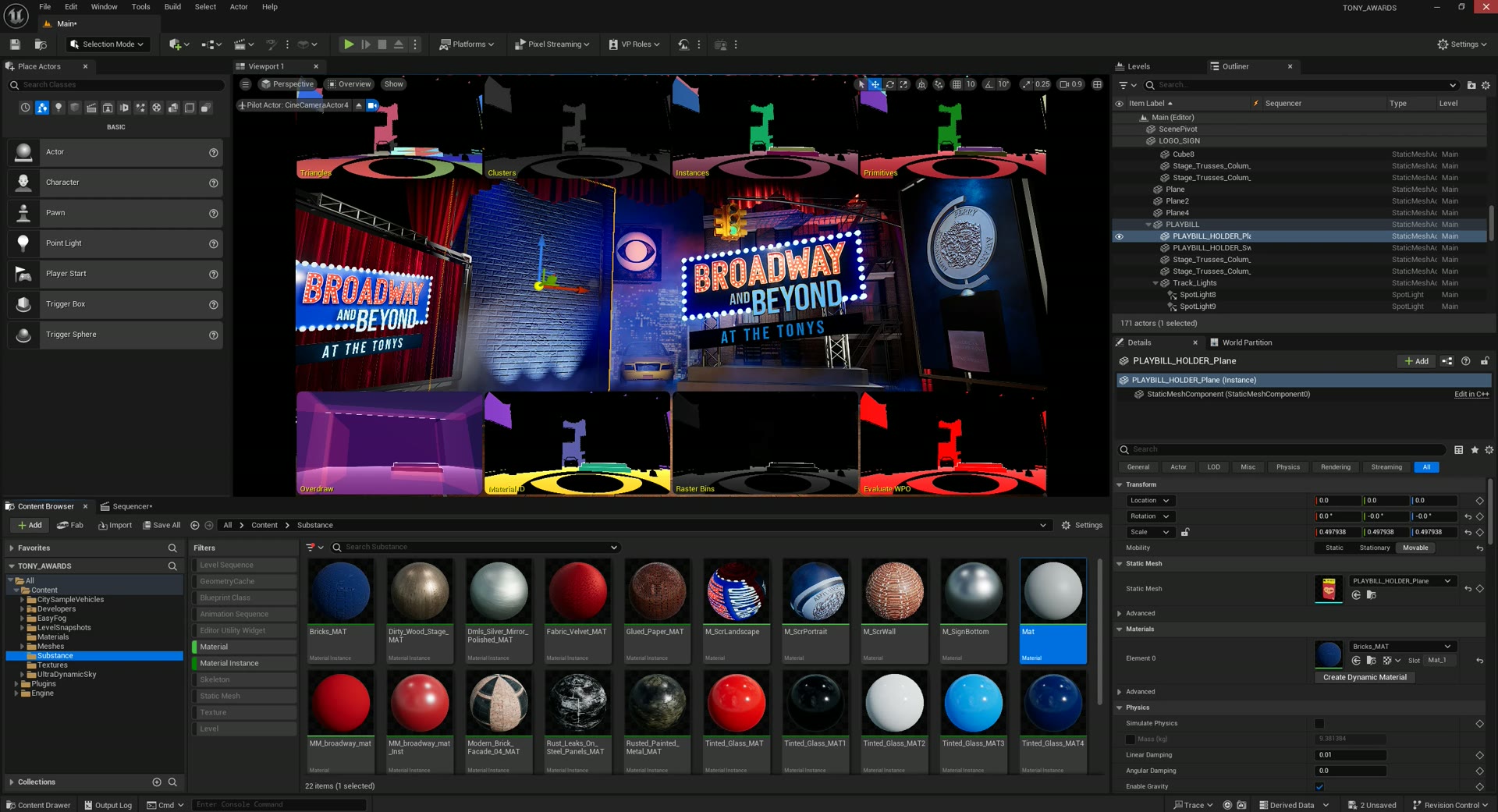Click the Search Substance input field
Viewport: 1498px width, 812px height.
point(476,547)
